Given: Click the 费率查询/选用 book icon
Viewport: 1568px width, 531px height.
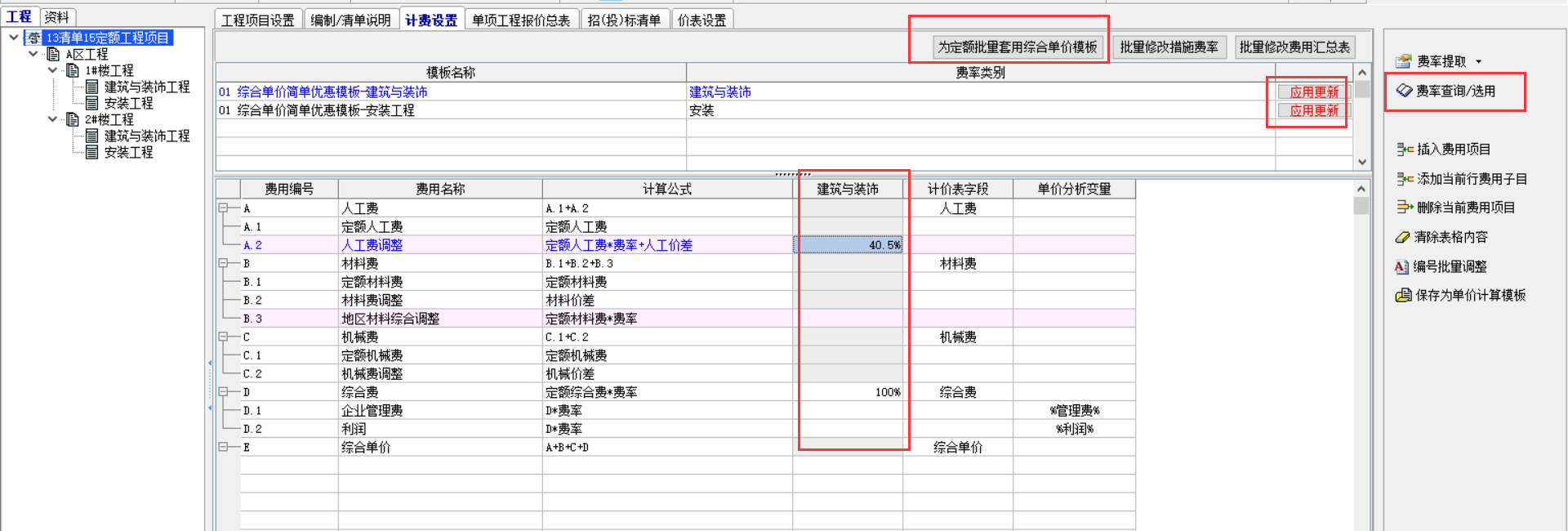Looking at the screenshot, I should [x=1404, y=91].
